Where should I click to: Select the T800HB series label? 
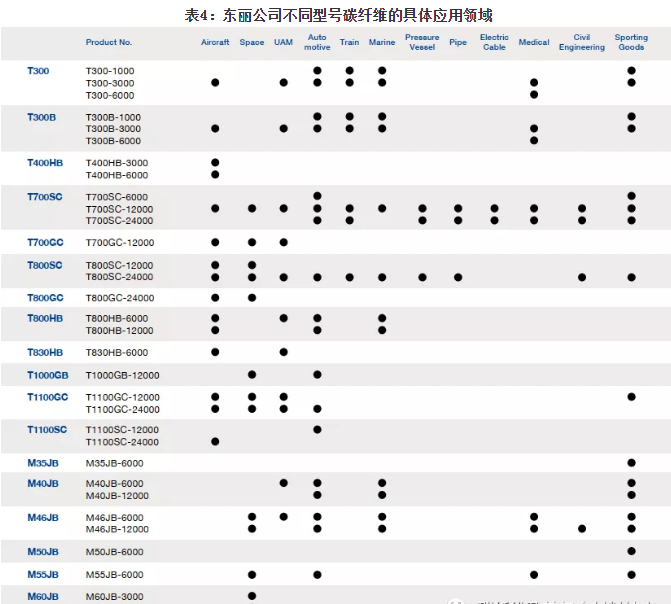click(x=45, y=318)
